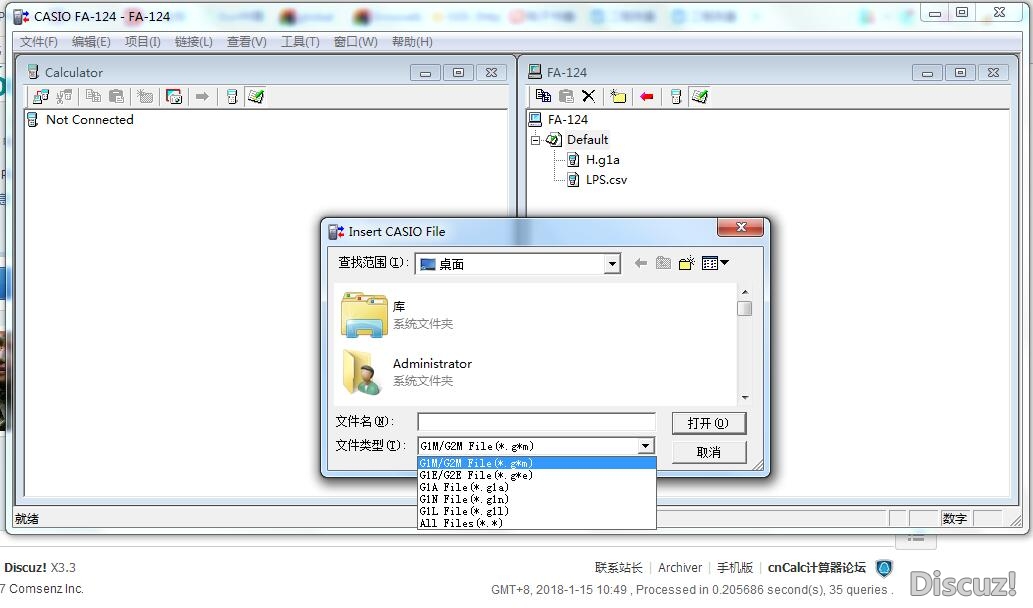Click New Folder icon in FA-124 toolbar

point(618,96)
